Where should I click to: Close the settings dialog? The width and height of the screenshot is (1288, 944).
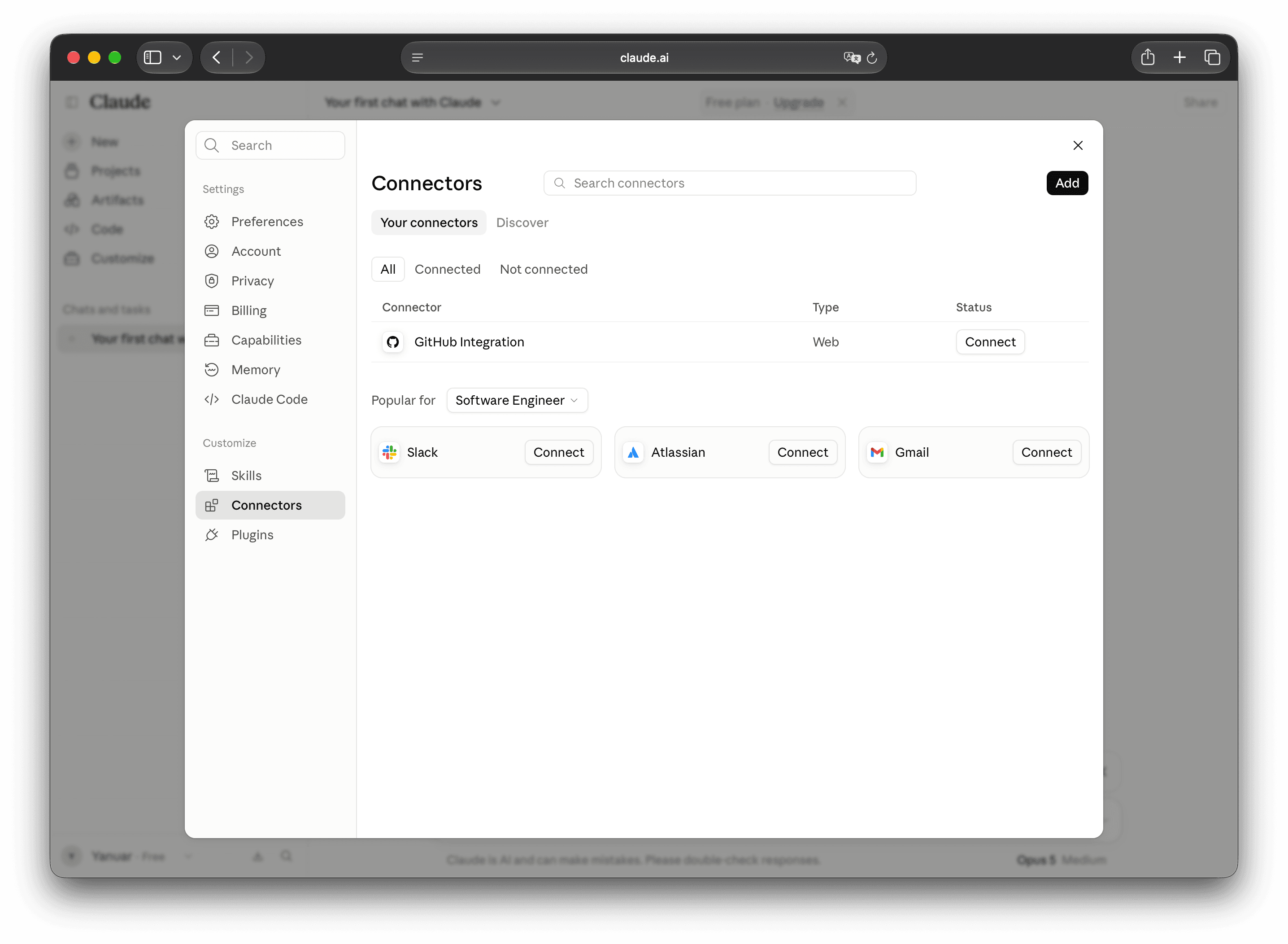coord(1077,145)
